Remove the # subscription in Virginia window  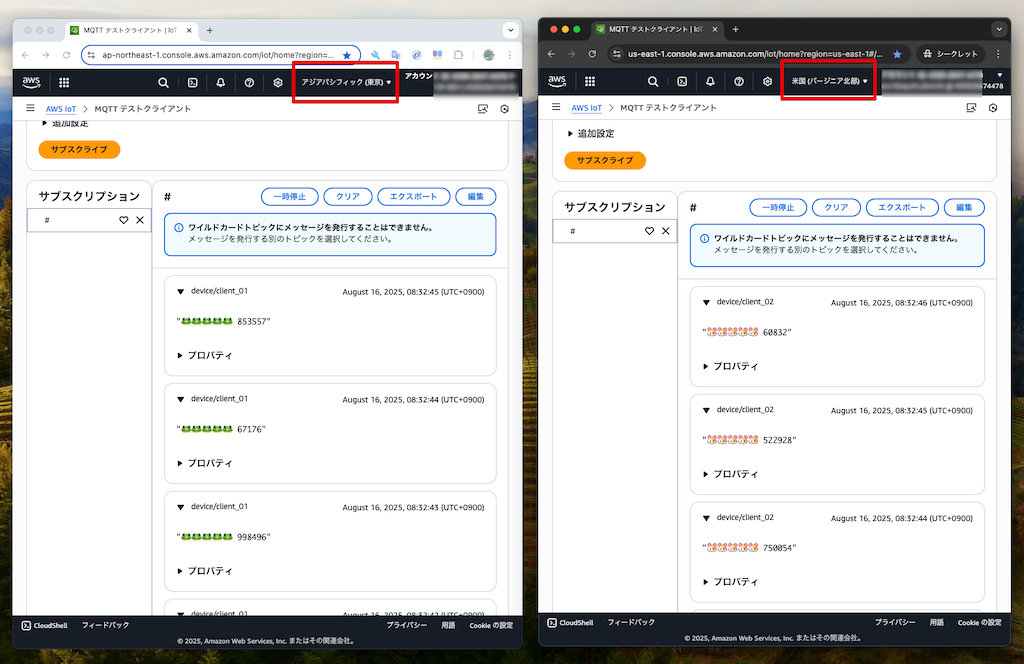pos(665,230)
